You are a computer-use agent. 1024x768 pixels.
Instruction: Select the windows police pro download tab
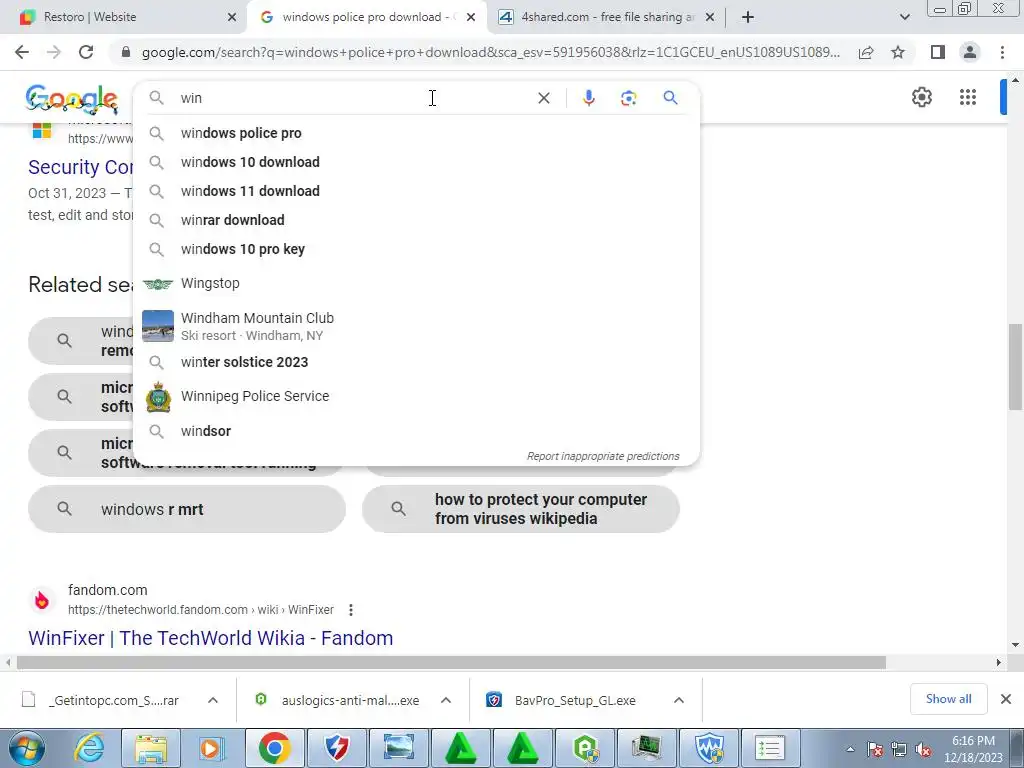point(369,17)
